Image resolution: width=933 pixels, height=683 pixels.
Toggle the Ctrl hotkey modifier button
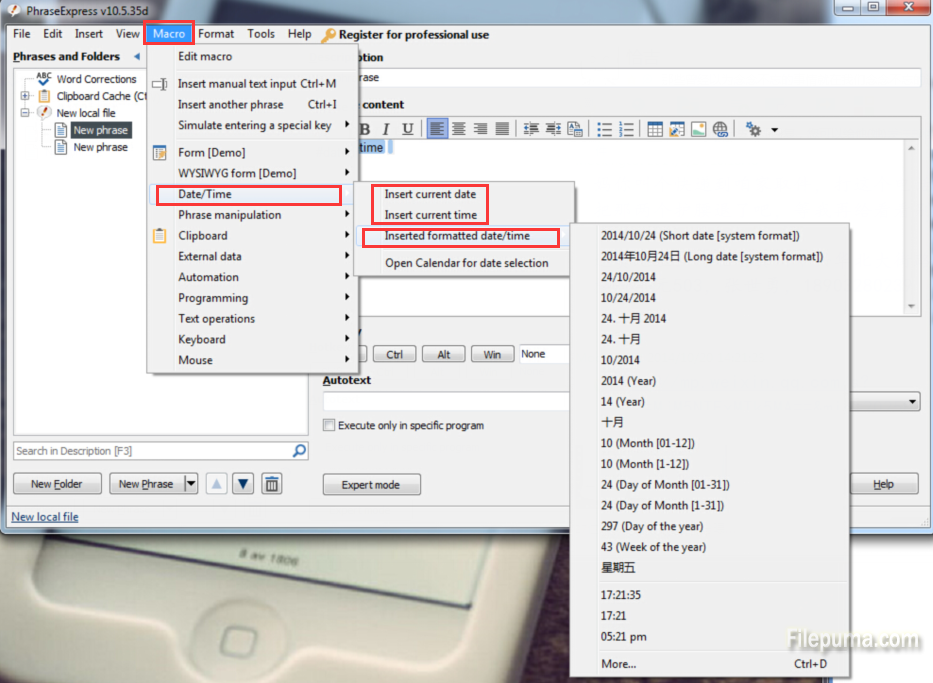(395, 354)
